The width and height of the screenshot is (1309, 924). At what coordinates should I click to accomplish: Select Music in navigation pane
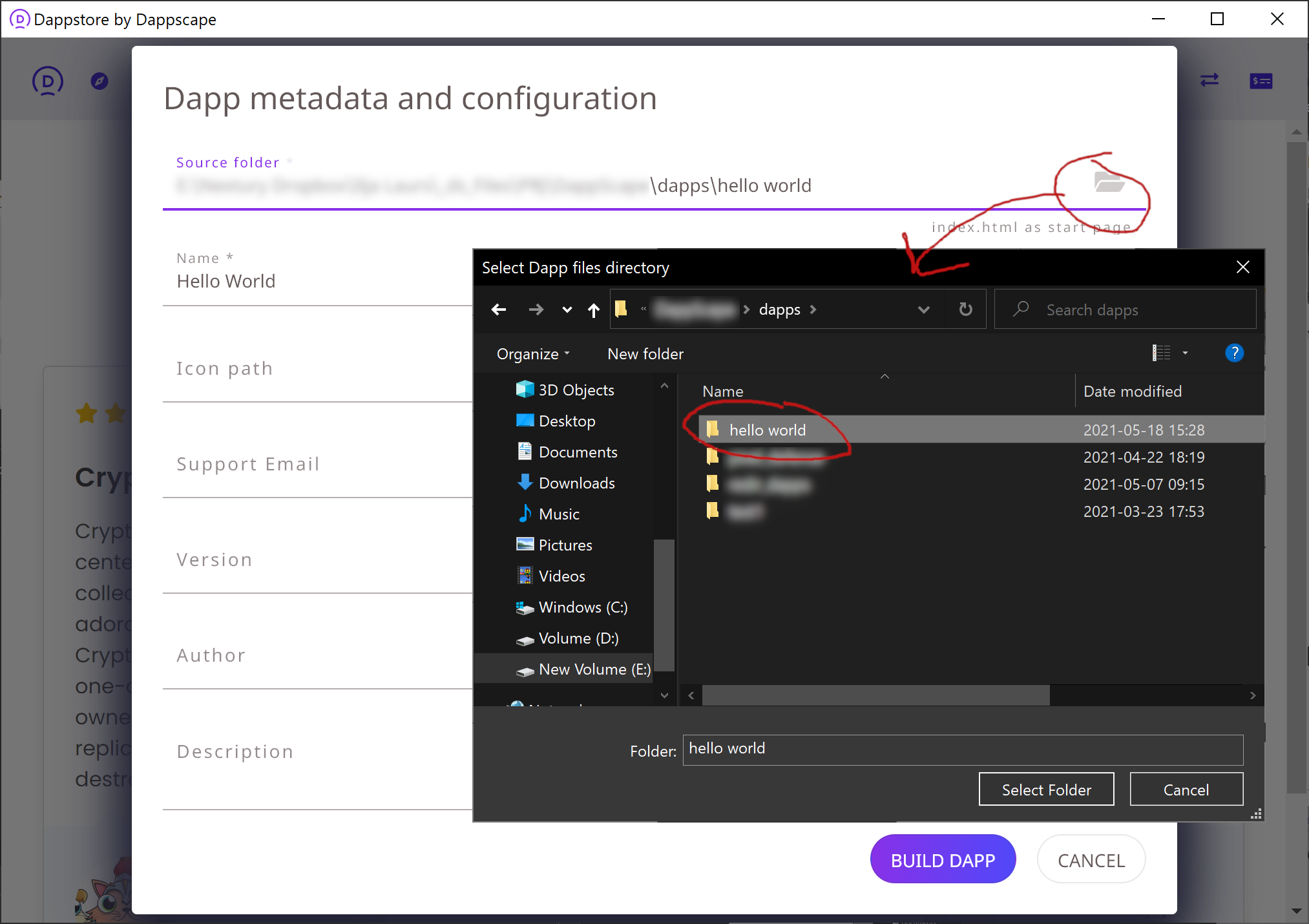(548, 514)
